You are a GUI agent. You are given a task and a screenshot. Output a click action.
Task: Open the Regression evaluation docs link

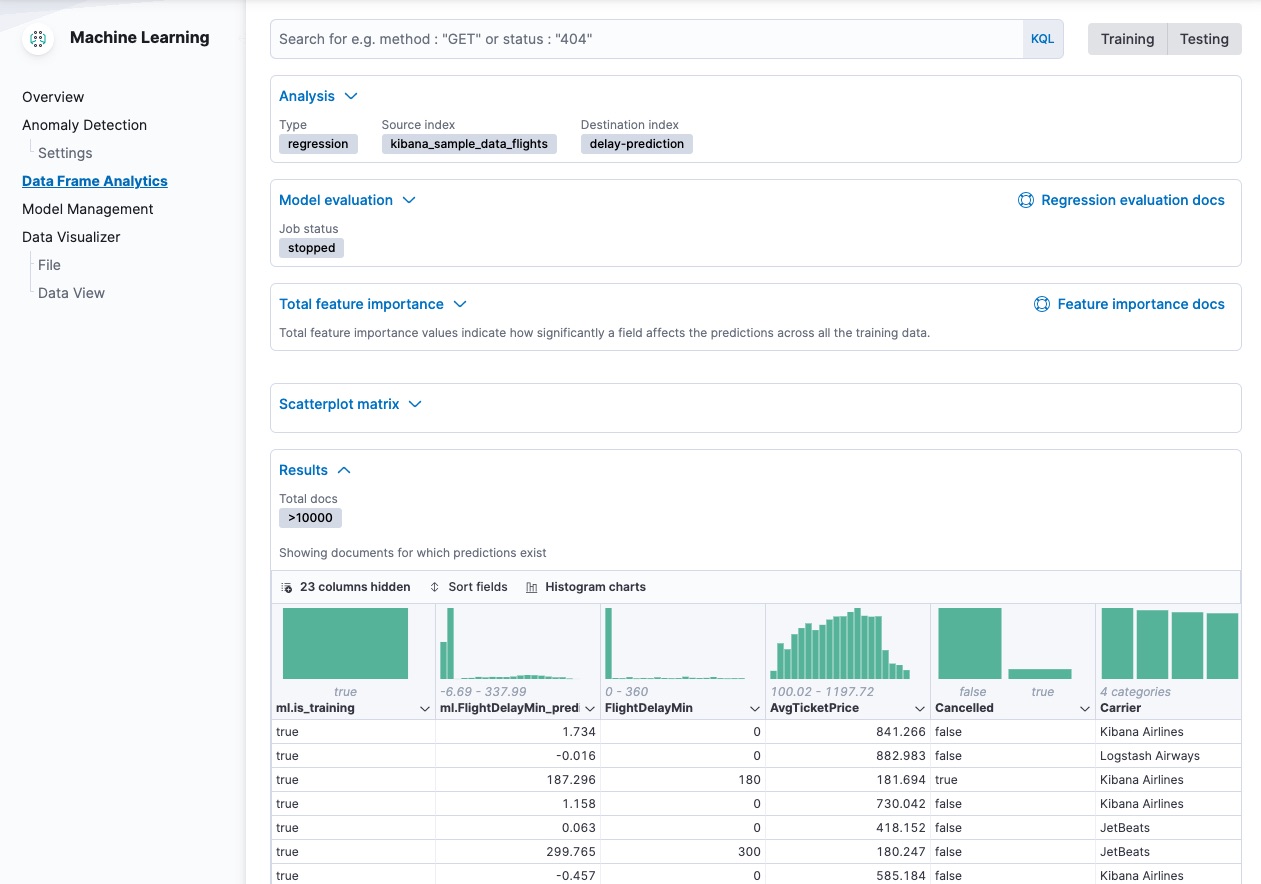point(1132,200)
